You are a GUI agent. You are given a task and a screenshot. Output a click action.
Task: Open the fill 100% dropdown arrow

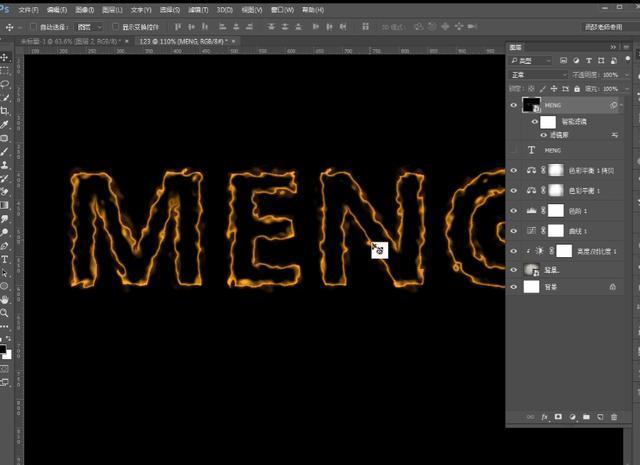coord(626,89)
